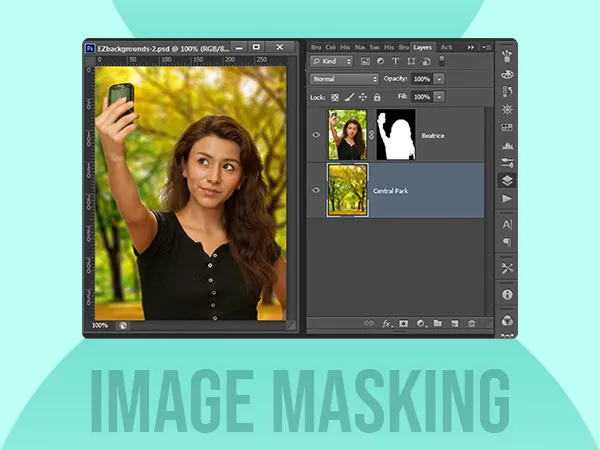This screenshot has width=600, height=450.
Task: Click the Ps logo in document title bar
Action: tap(90, 49)
